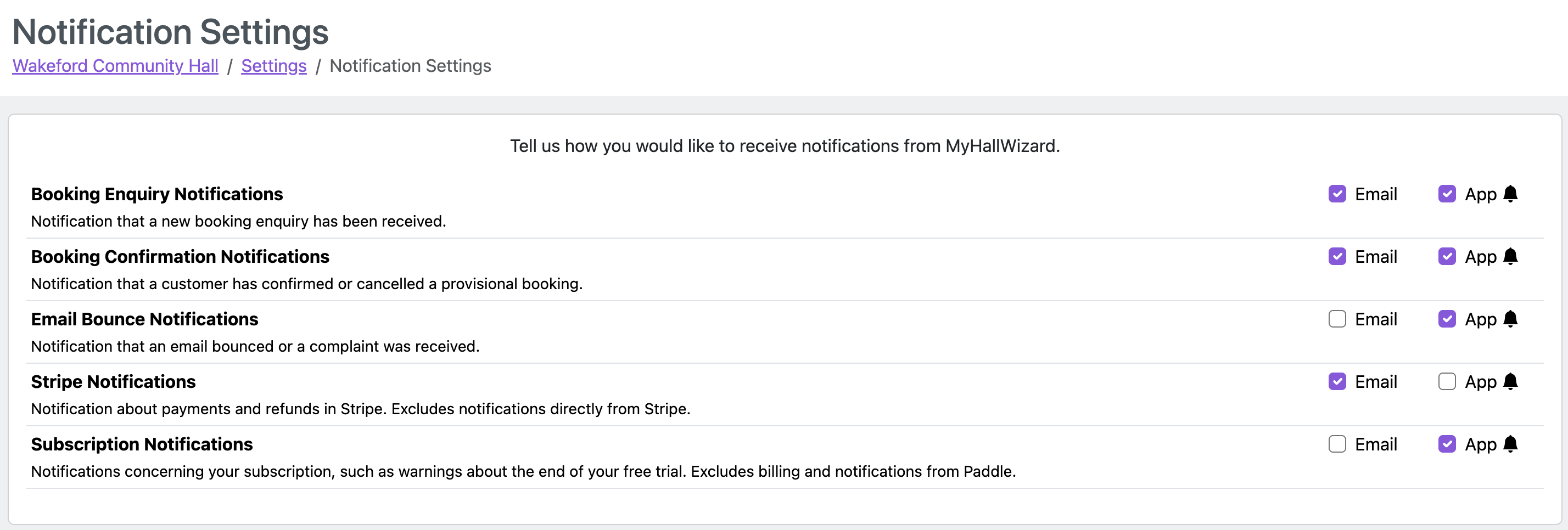Disable Email for Booking Enquiry Notifications

(1337, 194)
